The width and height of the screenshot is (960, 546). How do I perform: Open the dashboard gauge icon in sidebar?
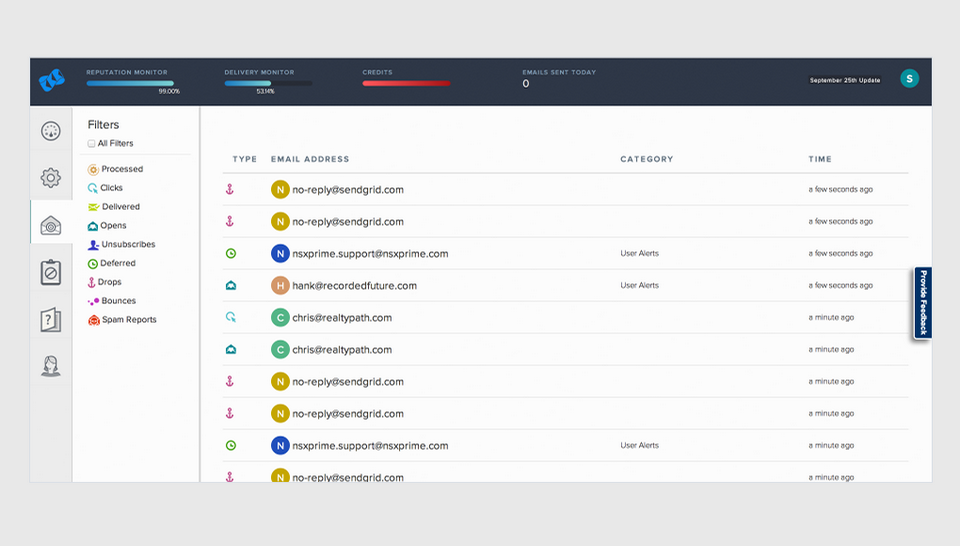[51, 131]
